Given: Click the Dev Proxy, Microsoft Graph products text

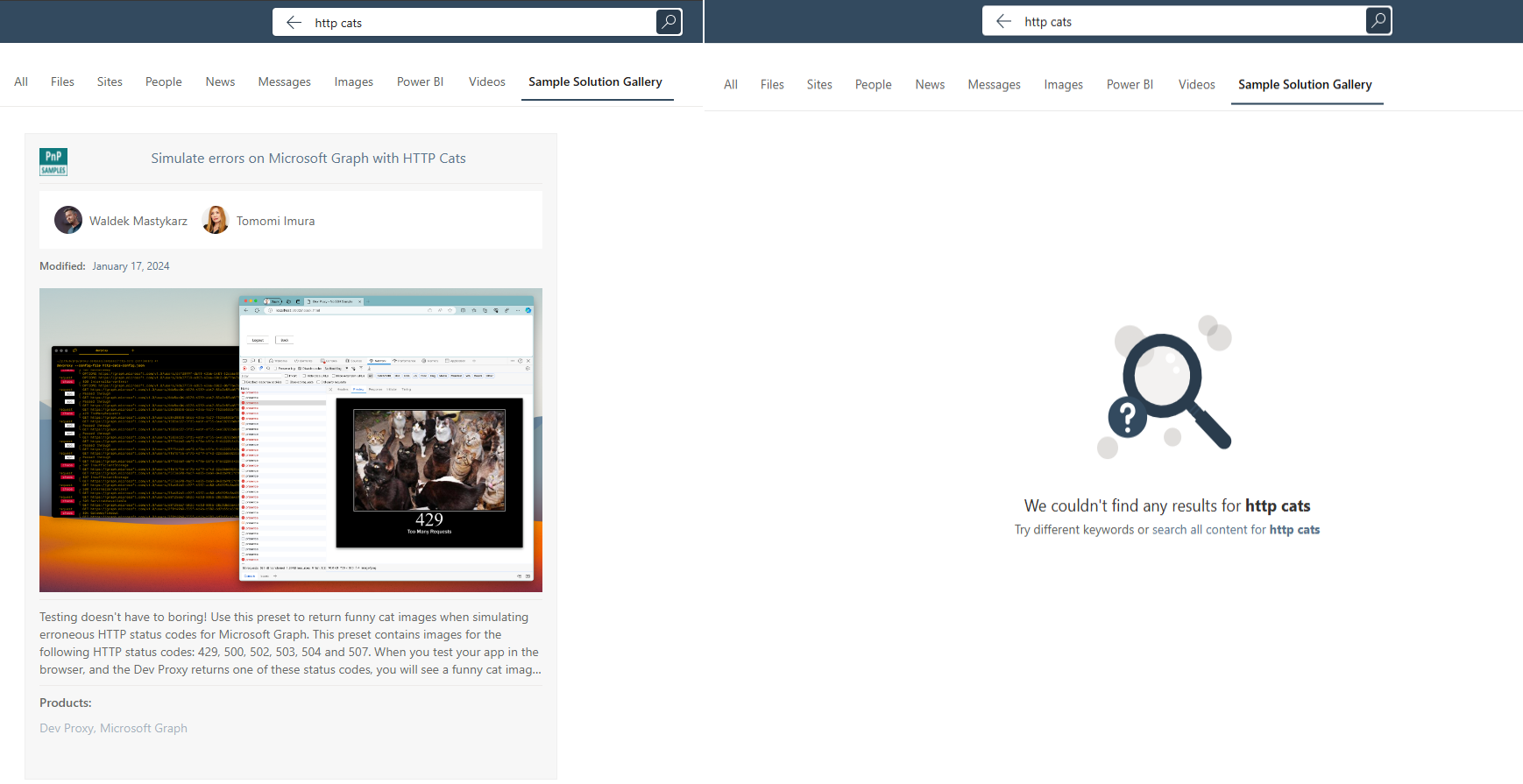Looking at the screenshot, I should (x=113, y=728).
